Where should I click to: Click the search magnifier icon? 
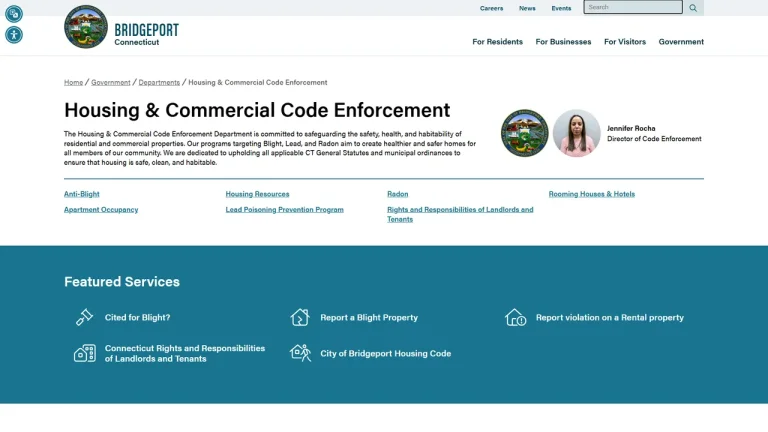[693, 8]
